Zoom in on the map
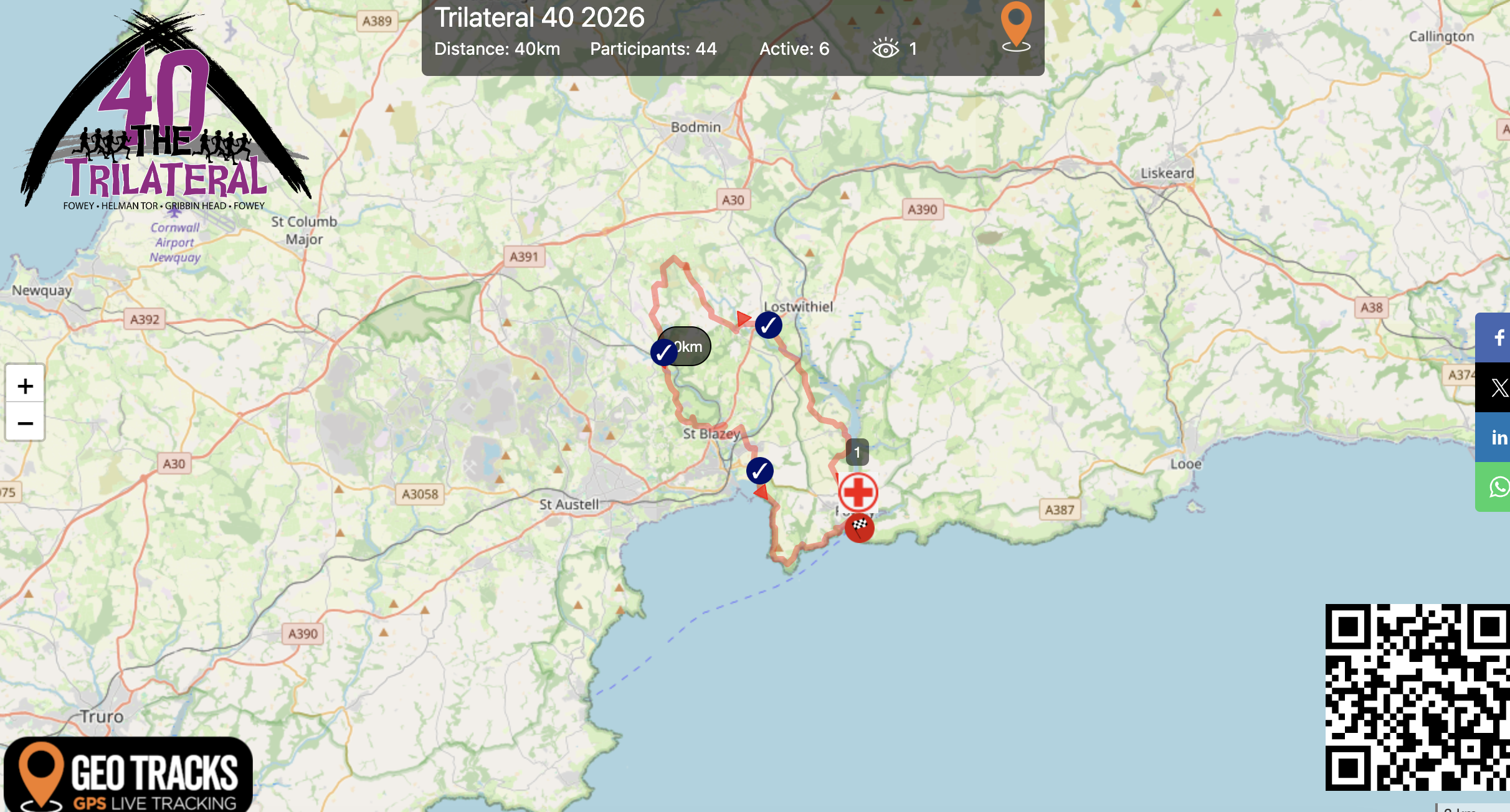Viewport: 1510px width, 812px height. [25, 386]
